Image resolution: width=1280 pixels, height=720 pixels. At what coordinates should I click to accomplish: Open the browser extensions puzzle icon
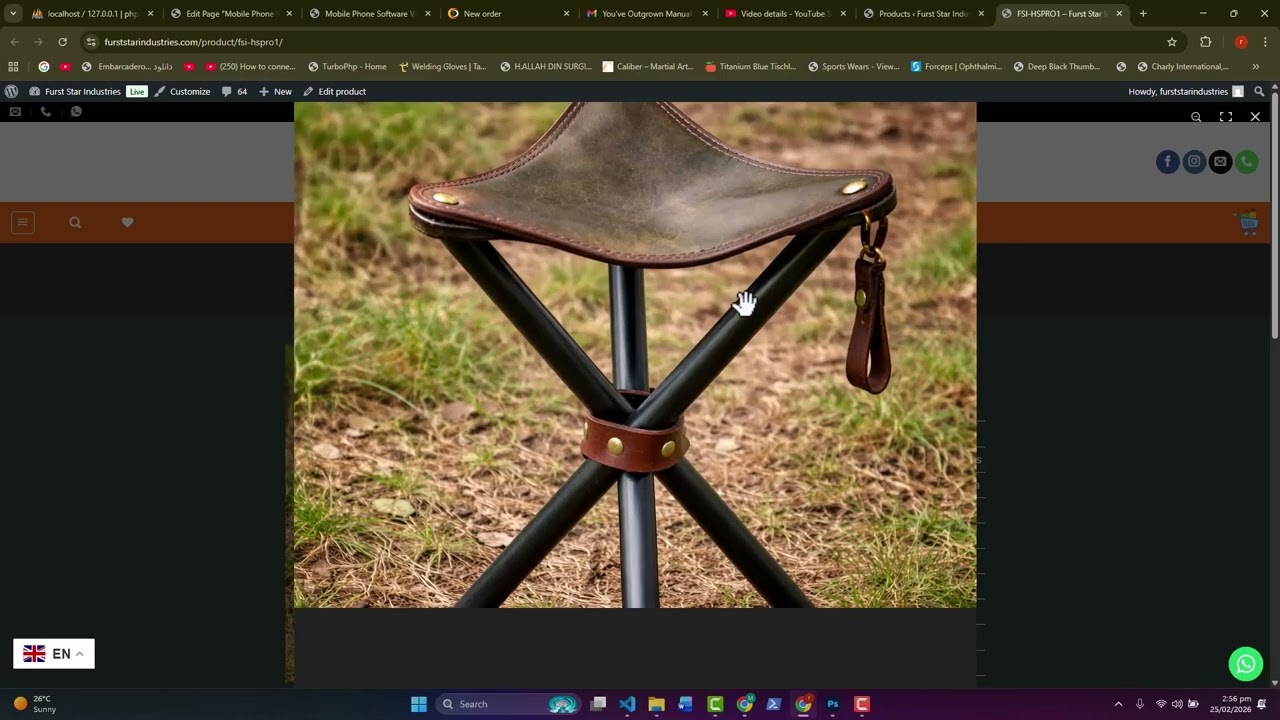(x=1205, y=42)
